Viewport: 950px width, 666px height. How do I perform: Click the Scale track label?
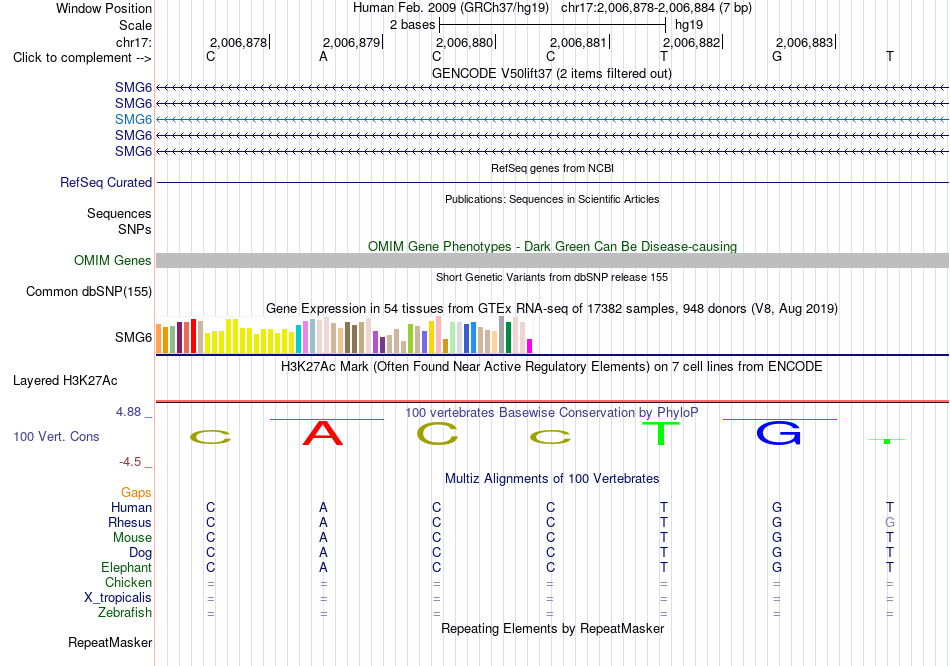pyautogui.click(x=135, y=25)
